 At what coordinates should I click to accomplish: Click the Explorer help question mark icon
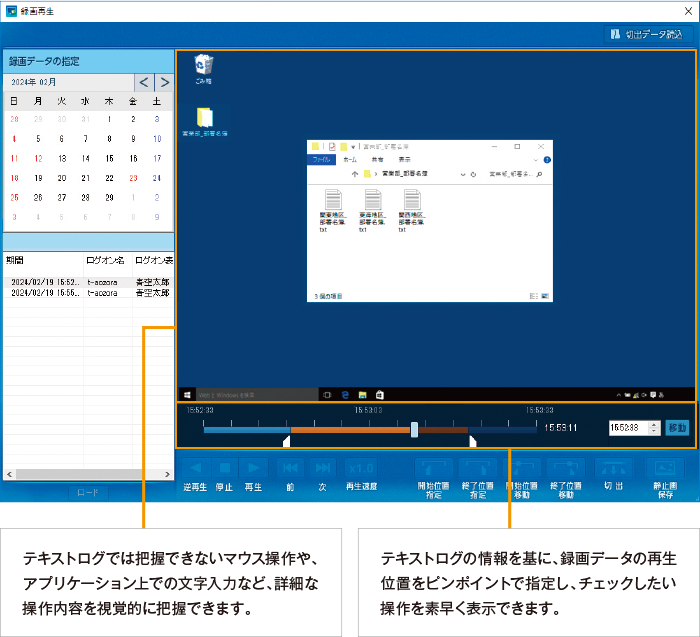pos(547,160)
